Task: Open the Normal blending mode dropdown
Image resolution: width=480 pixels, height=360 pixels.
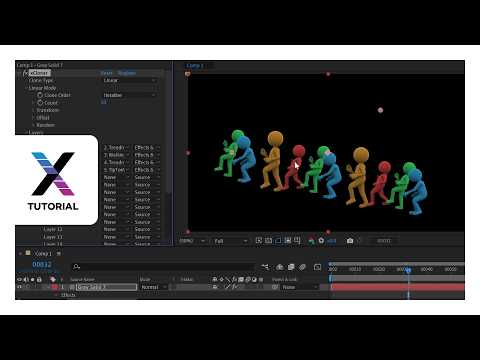Action: pyautogui.click(x=154, y=287)
